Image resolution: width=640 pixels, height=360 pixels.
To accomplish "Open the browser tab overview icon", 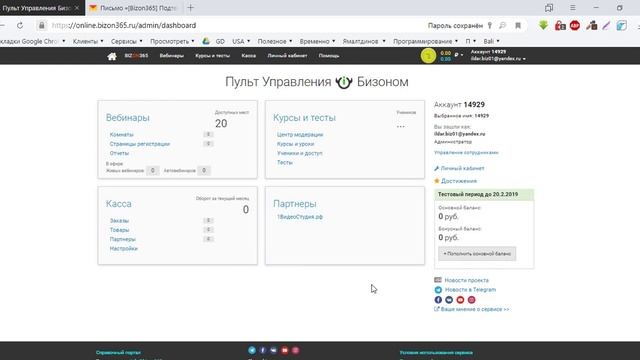I will [549, 8].
